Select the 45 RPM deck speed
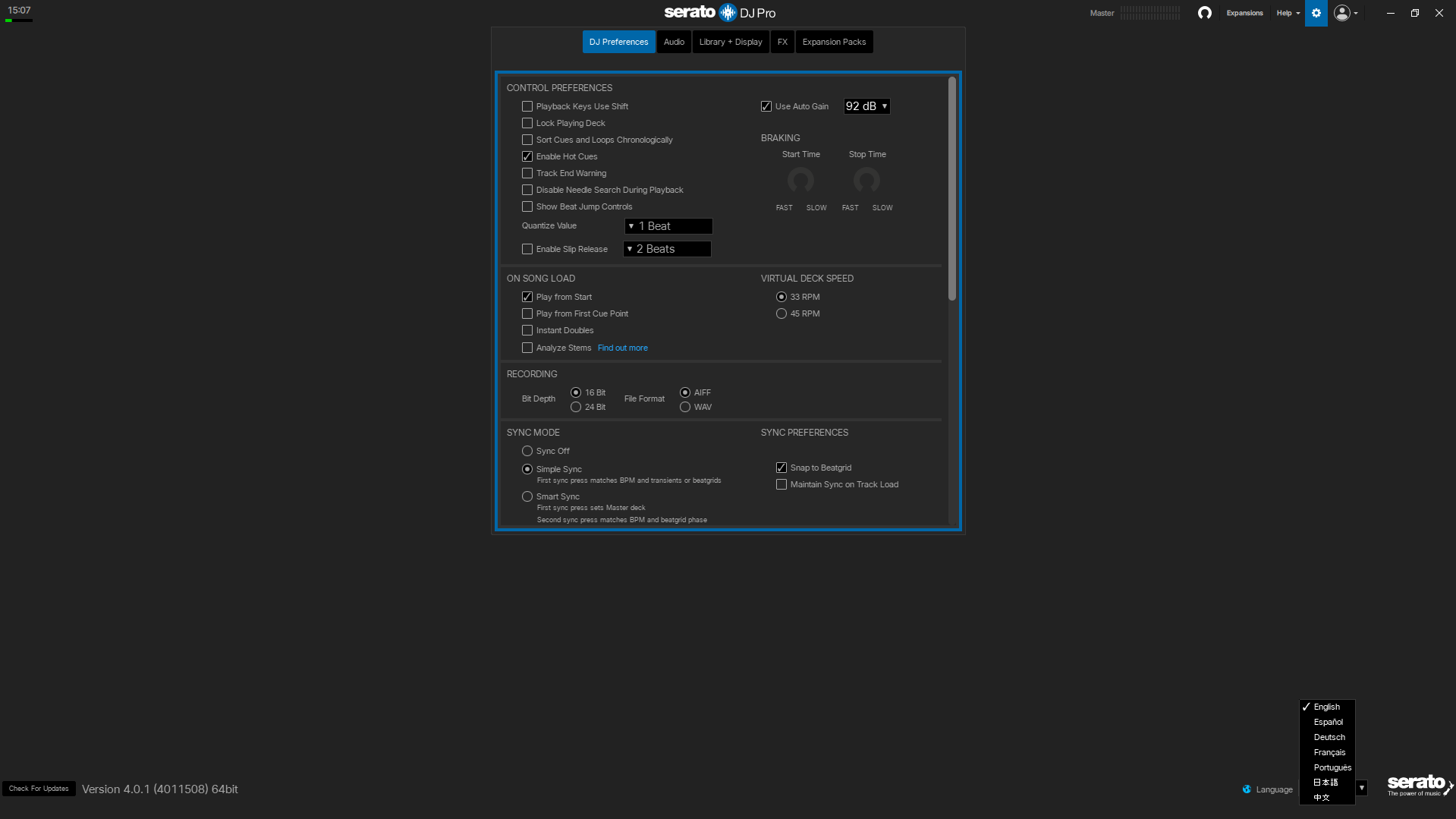Screen dimensions: 1456x819 click(x=781, y=313)
